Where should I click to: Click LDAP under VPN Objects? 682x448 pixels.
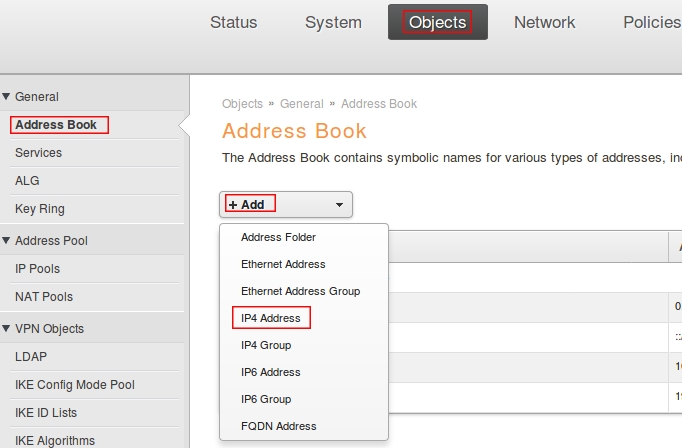(x=31, y=357)
